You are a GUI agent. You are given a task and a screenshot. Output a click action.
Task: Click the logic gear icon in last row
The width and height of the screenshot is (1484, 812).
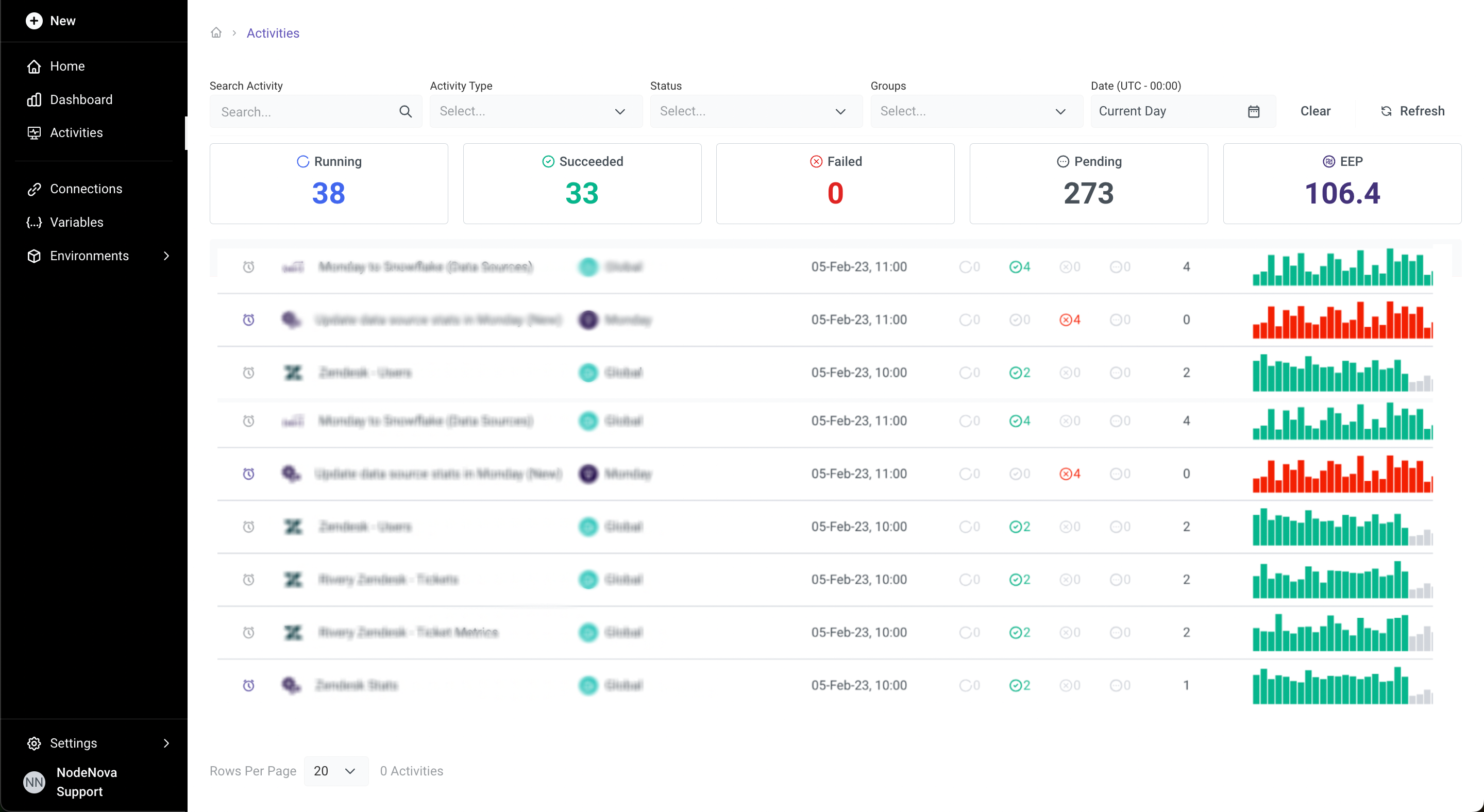coord(292,685)
